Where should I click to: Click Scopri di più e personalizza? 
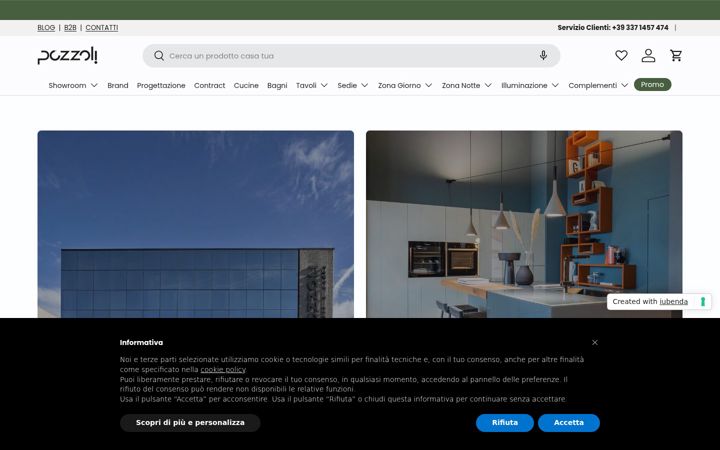[190, 422]
